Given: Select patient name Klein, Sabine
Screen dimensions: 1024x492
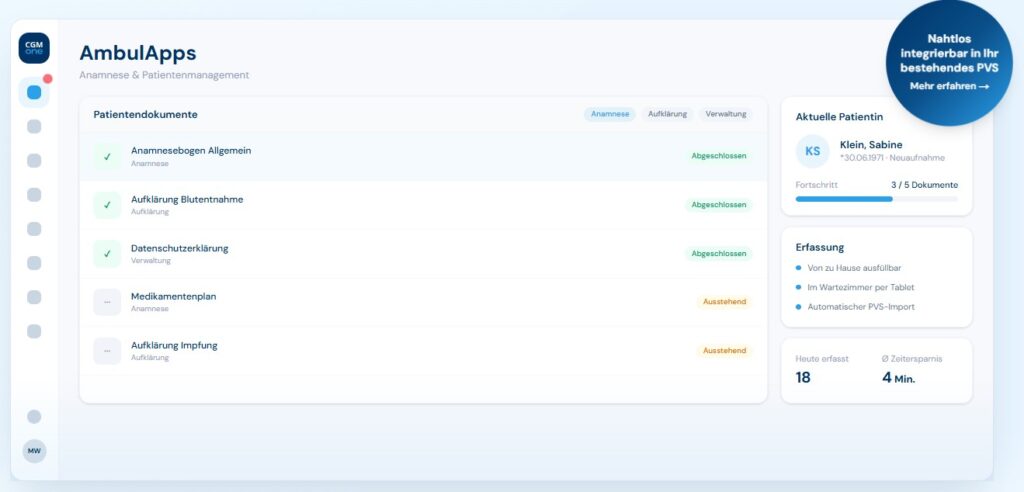Looking at the screenshot, I should 871,145.
